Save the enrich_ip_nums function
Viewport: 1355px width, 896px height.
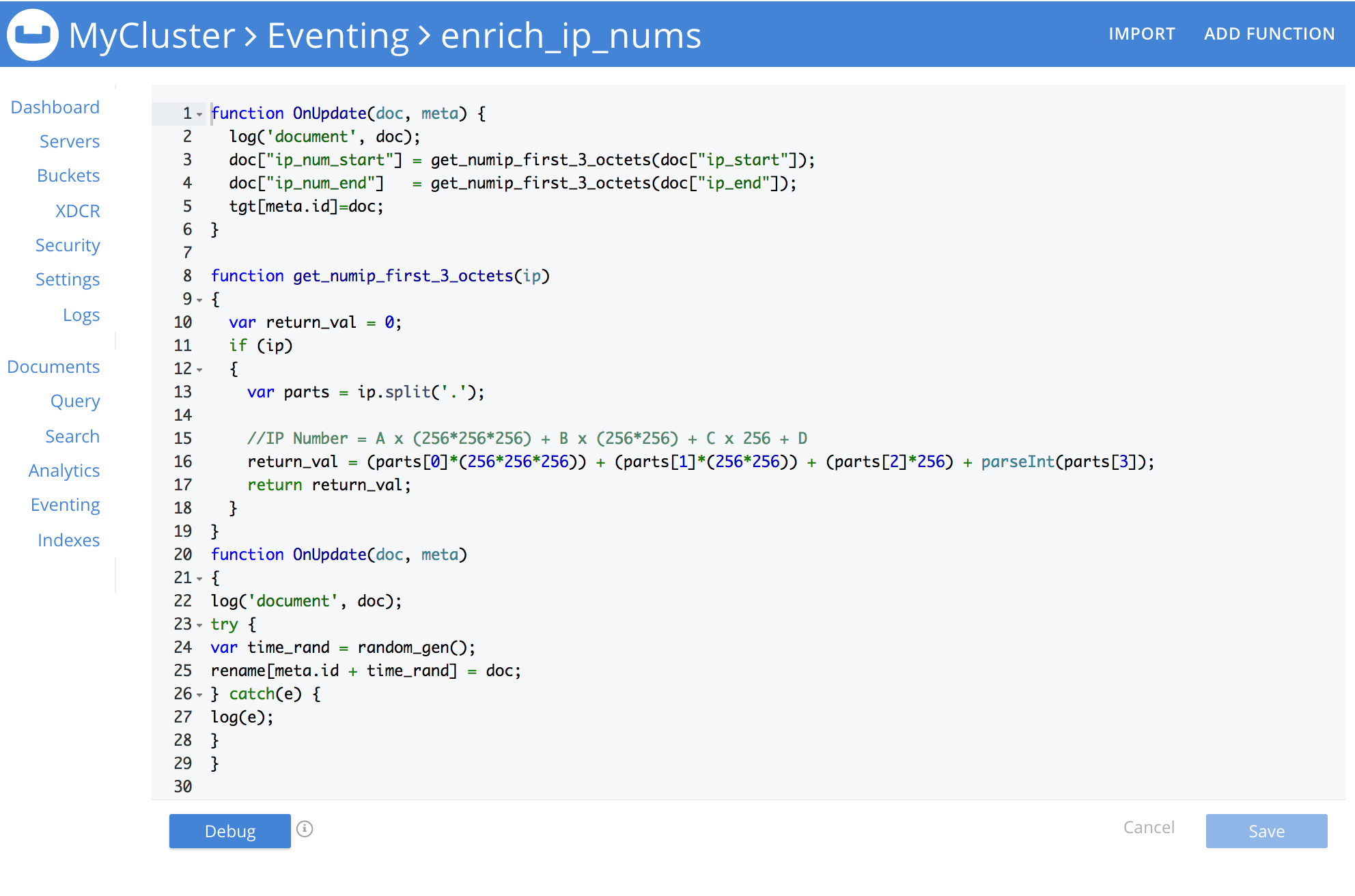point(1266,831)
